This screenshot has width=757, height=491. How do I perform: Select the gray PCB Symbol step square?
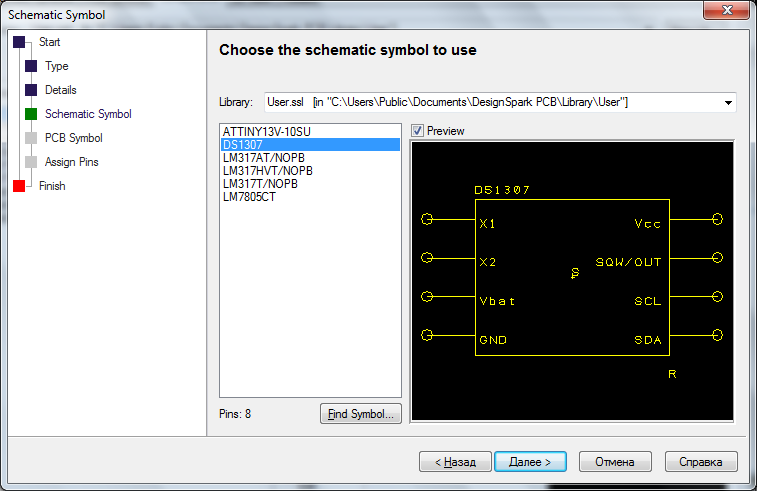(x=31, y=138)
